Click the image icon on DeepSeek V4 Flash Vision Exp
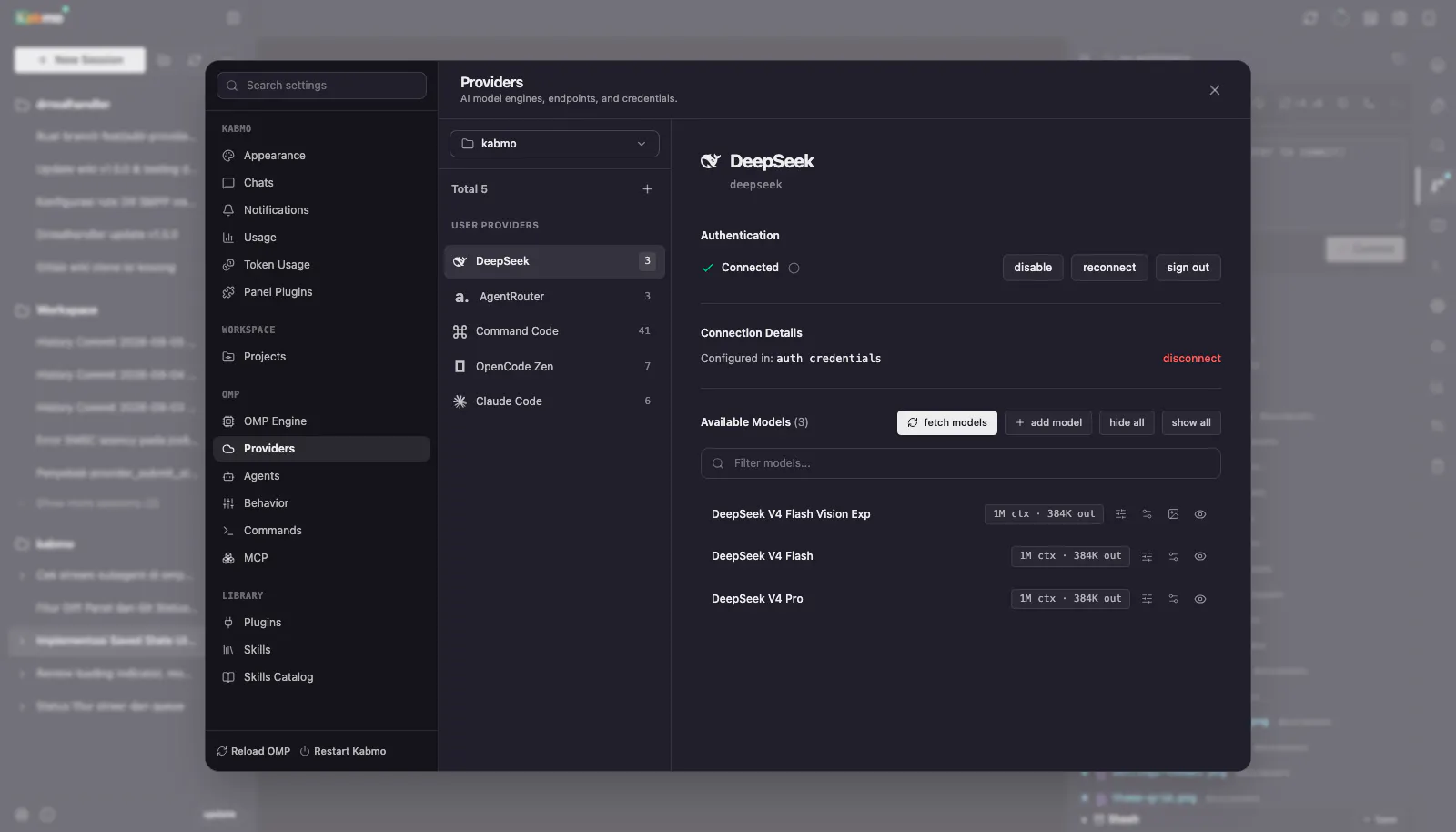This screenshot has height=832, width=1456. 1173,514
